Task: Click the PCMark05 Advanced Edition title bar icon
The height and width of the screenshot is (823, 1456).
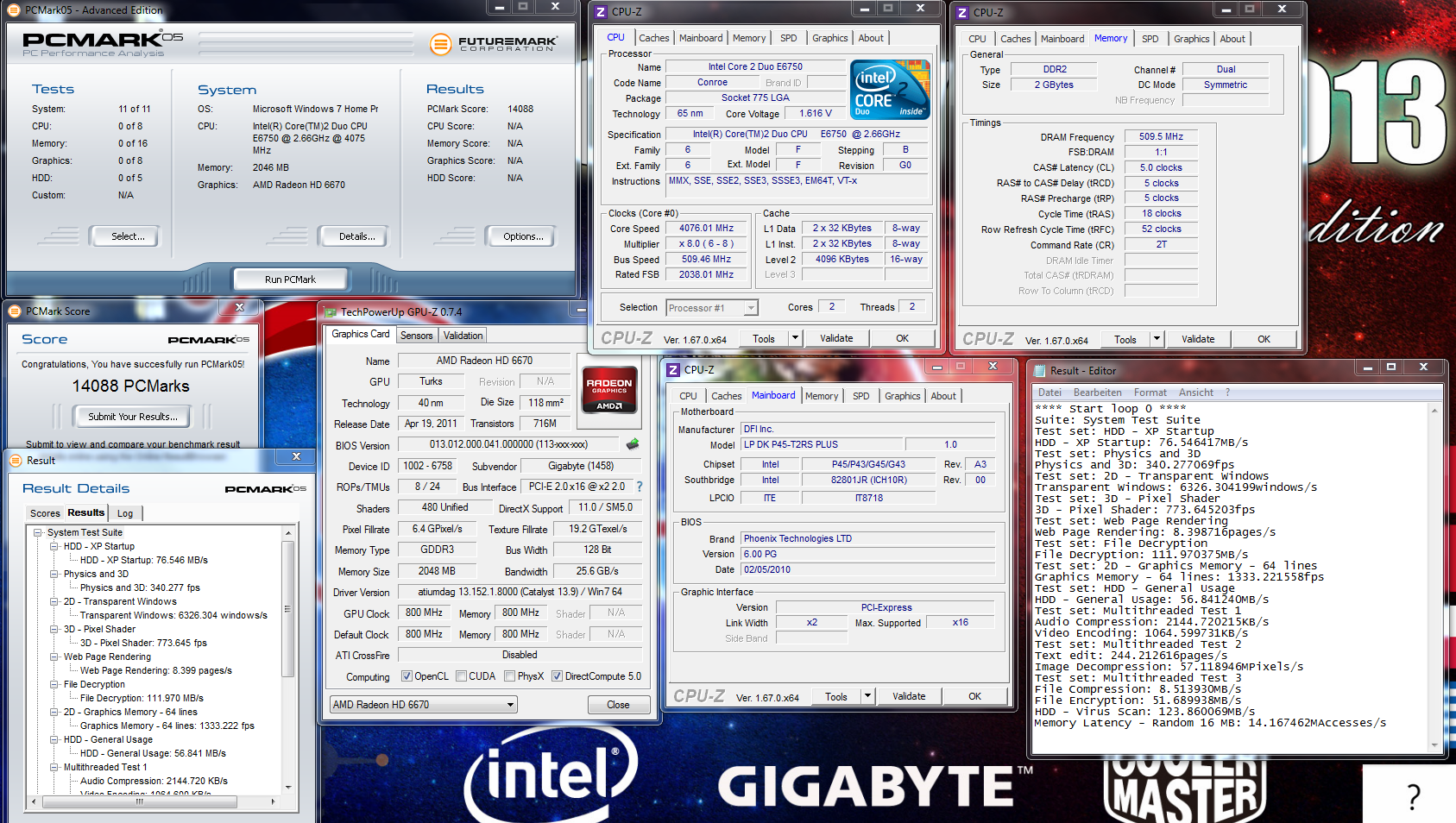Action: click(15, 10)
